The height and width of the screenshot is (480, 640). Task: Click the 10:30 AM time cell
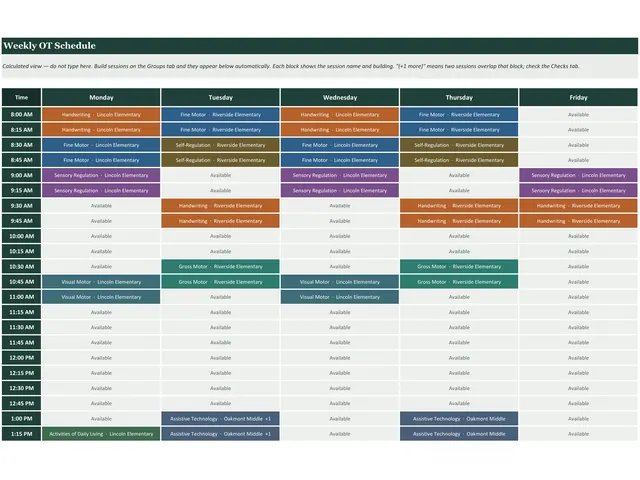(x=21, y=267)
